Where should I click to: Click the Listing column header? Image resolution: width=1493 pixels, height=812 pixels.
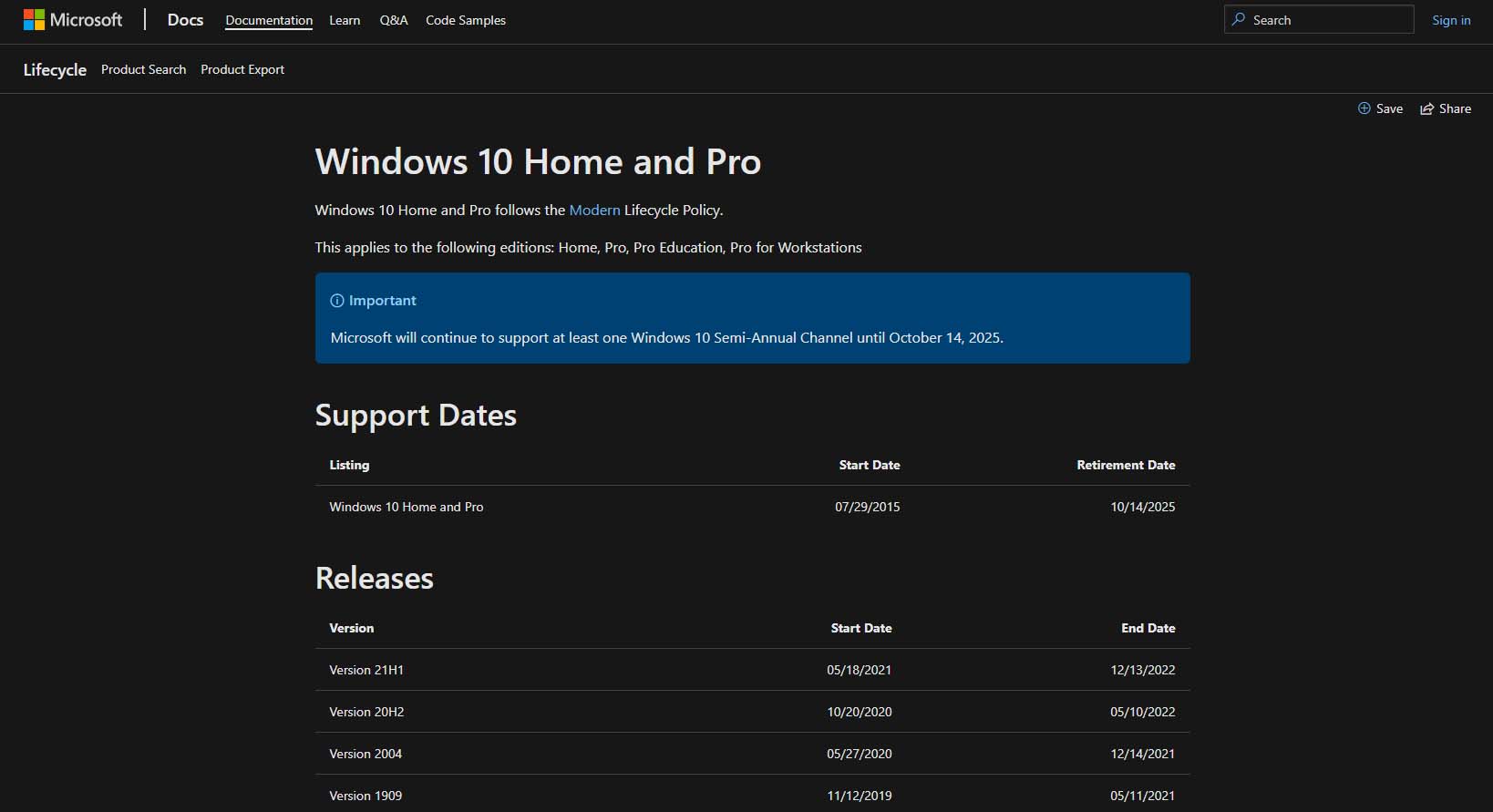(x=349, y=465)
